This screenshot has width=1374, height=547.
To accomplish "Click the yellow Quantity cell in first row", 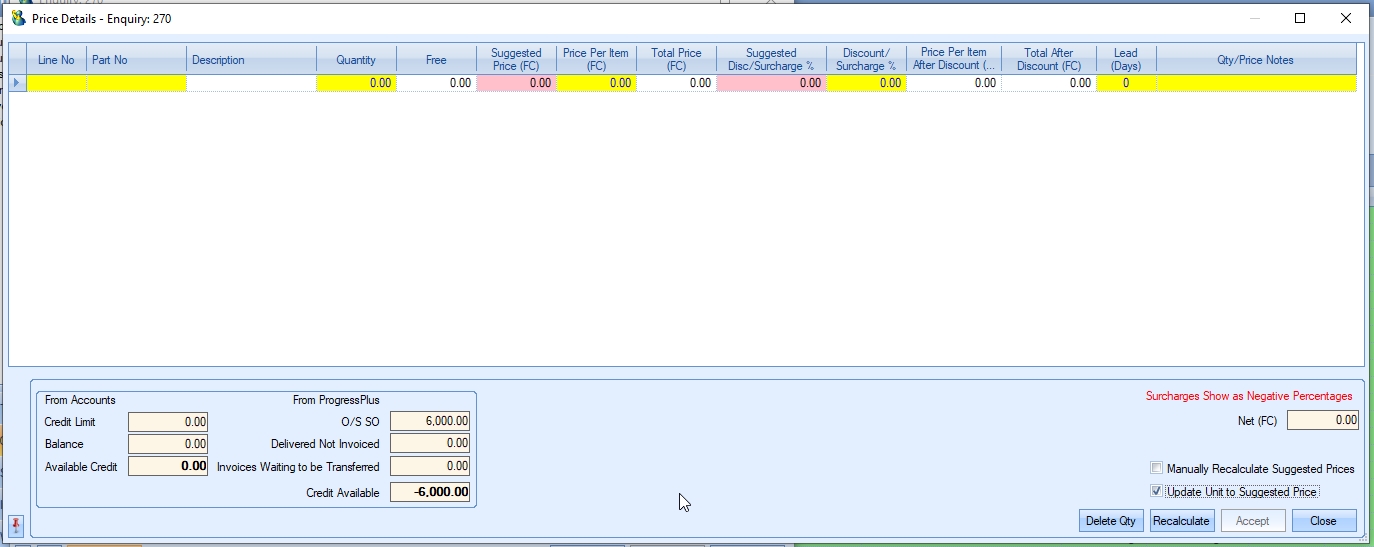I will [356, 83].
